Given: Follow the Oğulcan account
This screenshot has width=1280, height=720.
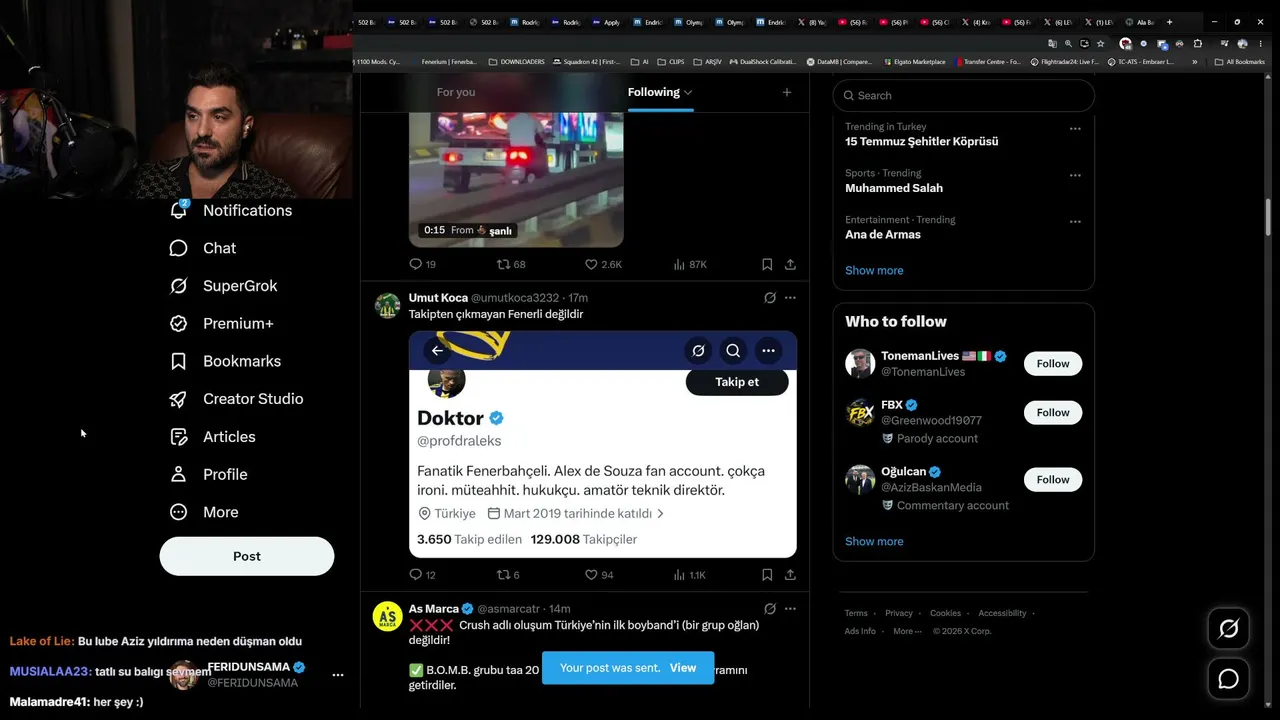Looking at the screenshot, I should coord(1053,480).
